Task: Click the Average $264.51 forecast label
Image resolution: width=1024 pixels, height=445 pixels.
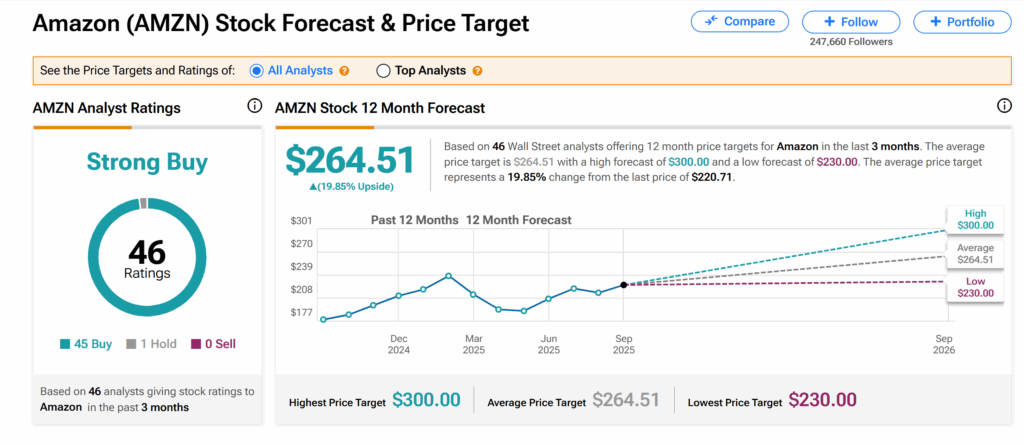Action: coord(974,254)
